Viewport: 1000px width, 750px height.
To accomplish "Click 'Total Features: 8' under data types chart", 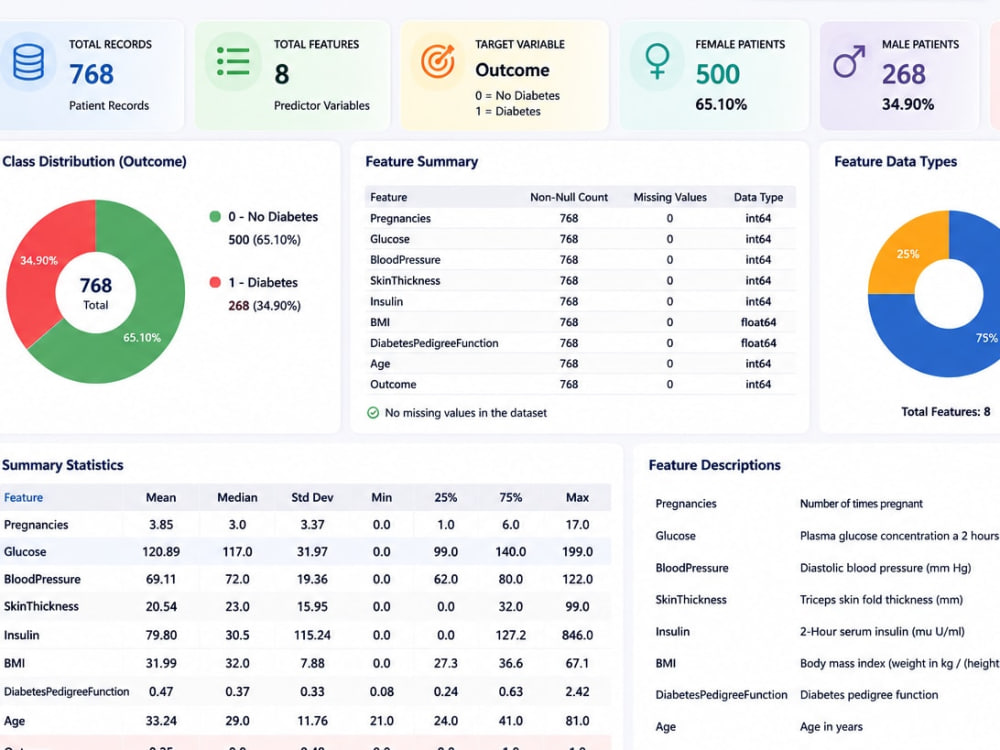I will coord(946,412).
